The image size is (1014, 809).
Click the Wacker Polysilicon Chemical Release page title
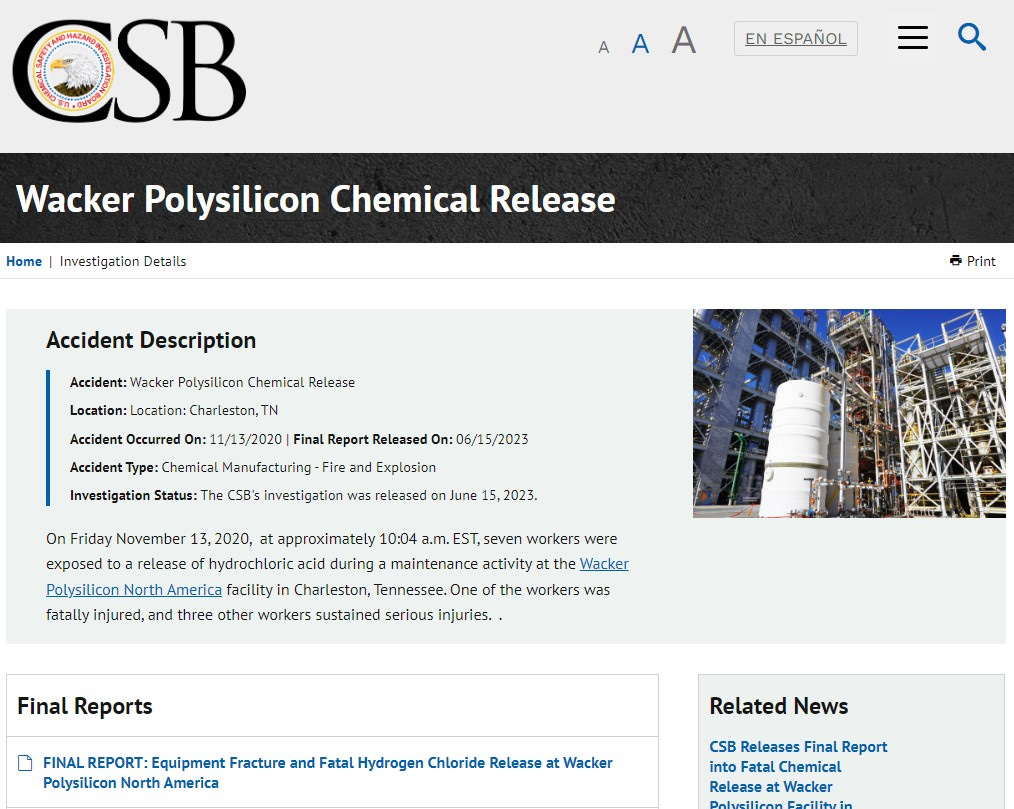[316, 199]
